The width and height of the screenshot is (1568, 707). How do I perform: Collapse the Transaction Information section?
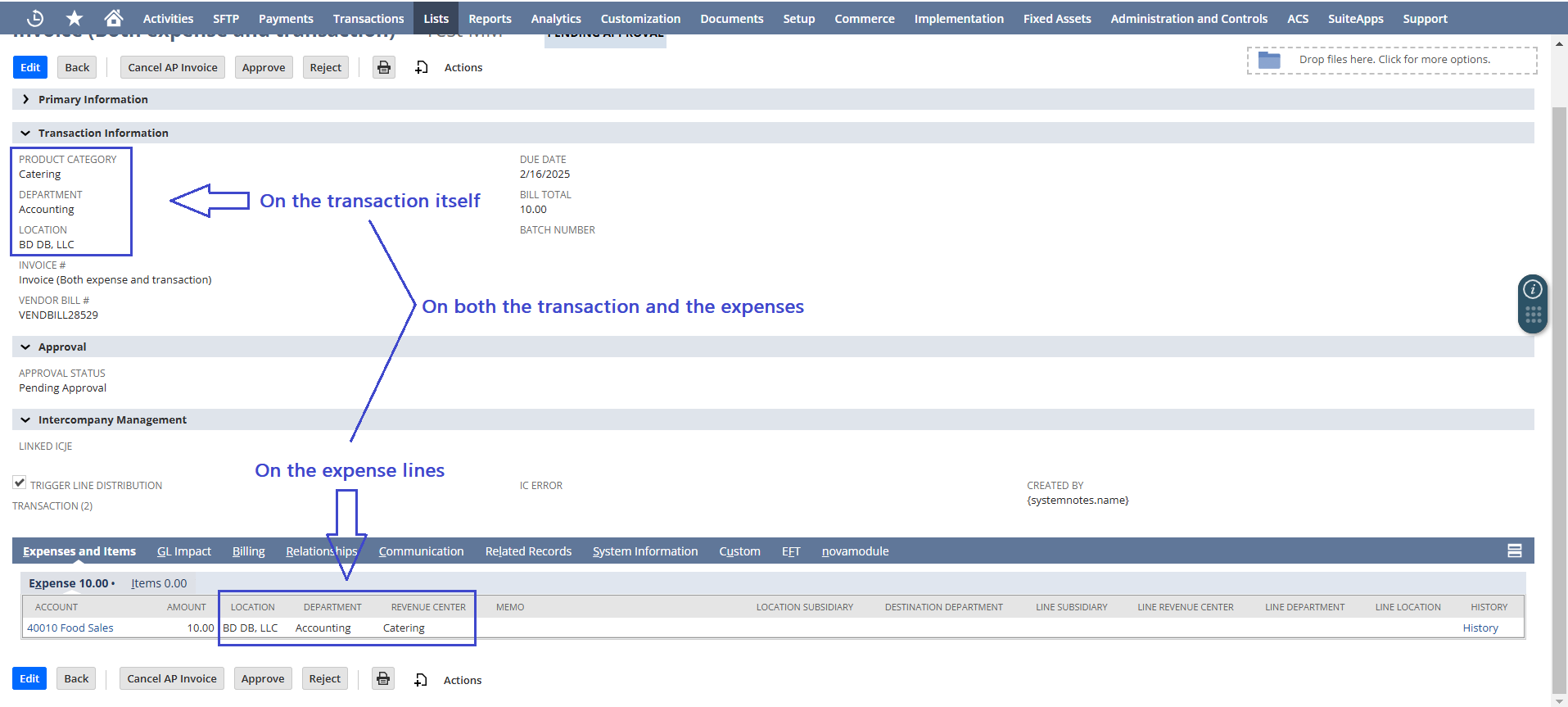tap(25, 133)
